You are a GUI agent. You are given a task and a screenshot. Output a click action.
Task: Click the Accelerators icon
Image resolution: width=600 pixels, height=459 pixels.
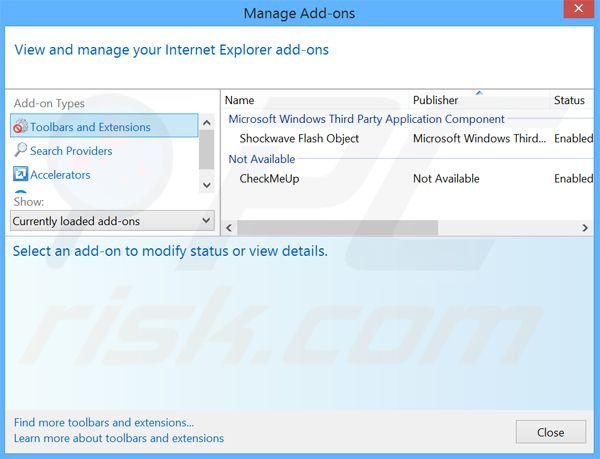point(20,175)
